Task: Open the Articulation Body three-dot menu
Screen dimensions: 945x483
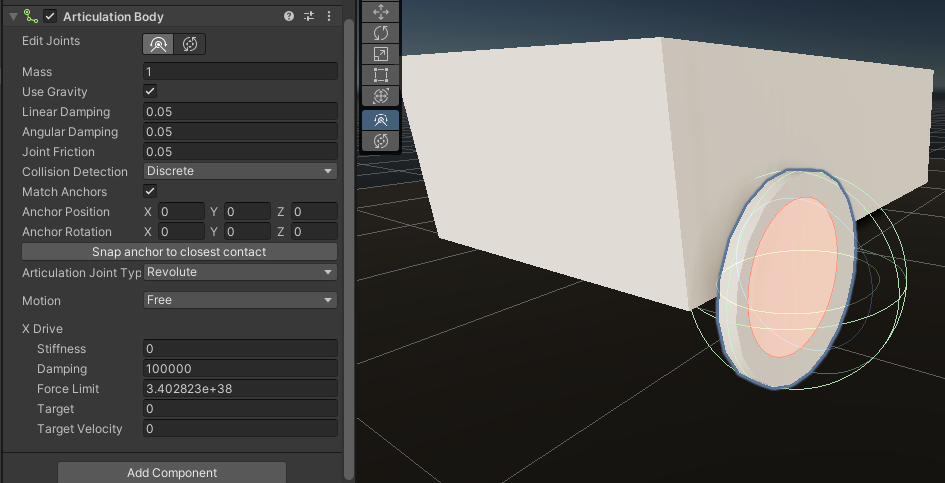Action: [x=328, y=16]
